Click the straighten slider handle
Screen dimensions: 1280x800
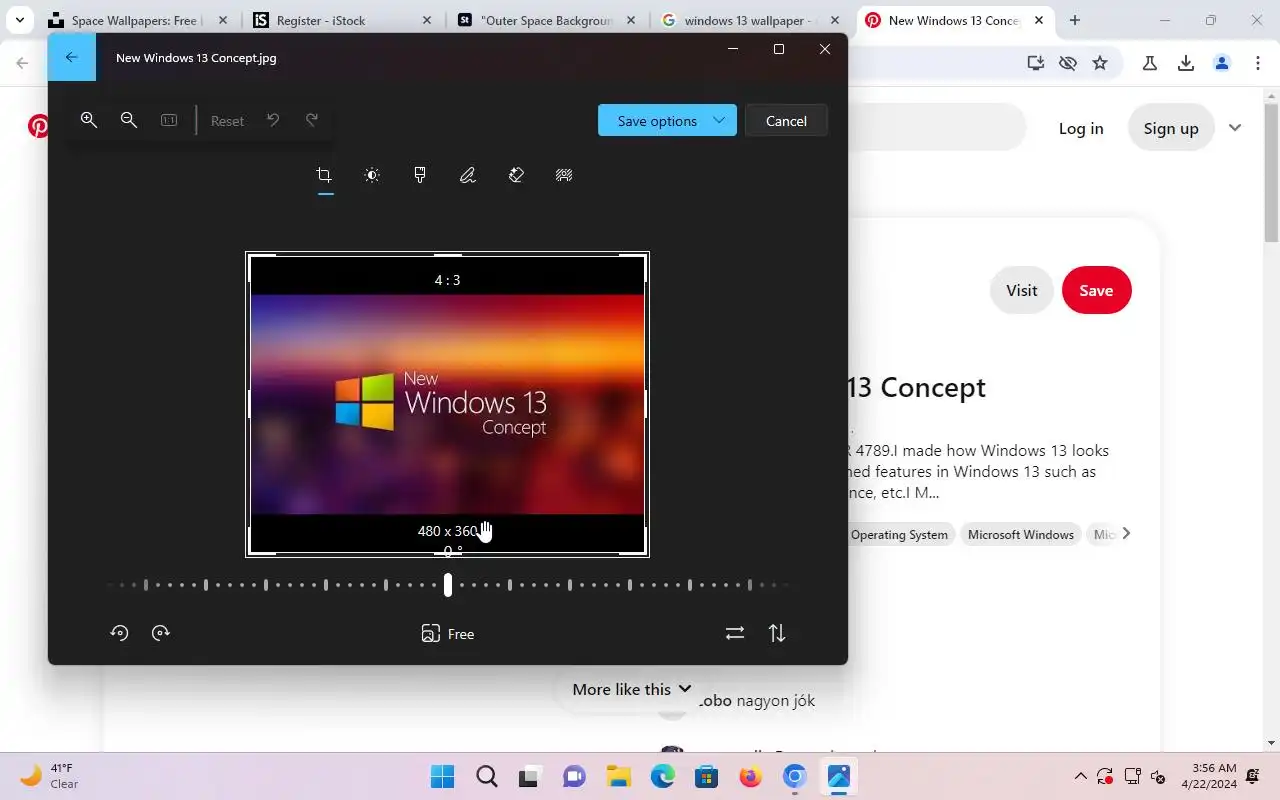pyautogui.click(x=448, y=585)
